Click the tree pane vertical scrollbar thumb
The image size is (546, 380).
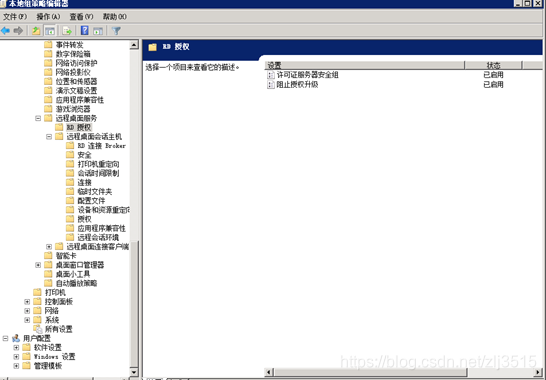click(x=134, y=304)
